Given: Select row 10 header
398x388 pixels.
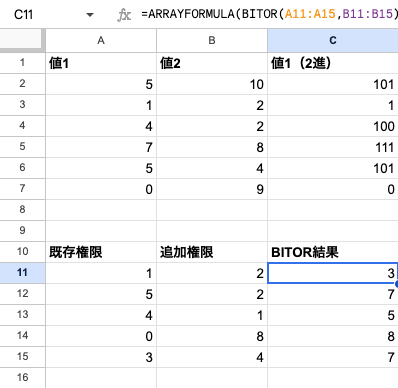Looking at the screenshot, I should click(22, 252).
